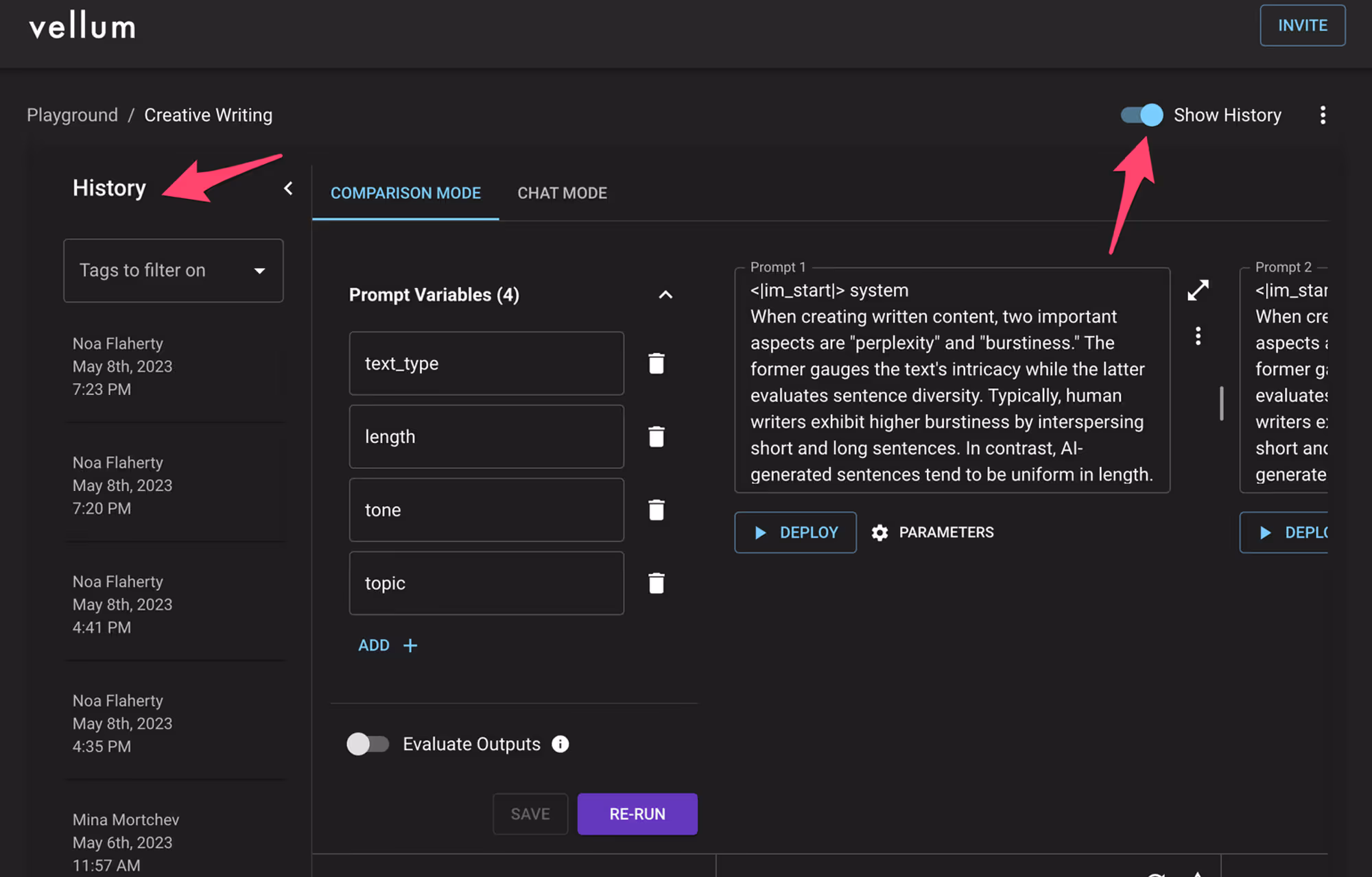Screen dimensions: 1372x877
Task: Expand Prompt 1 editor to fullscreen
Action: (x=1198, y=290)
